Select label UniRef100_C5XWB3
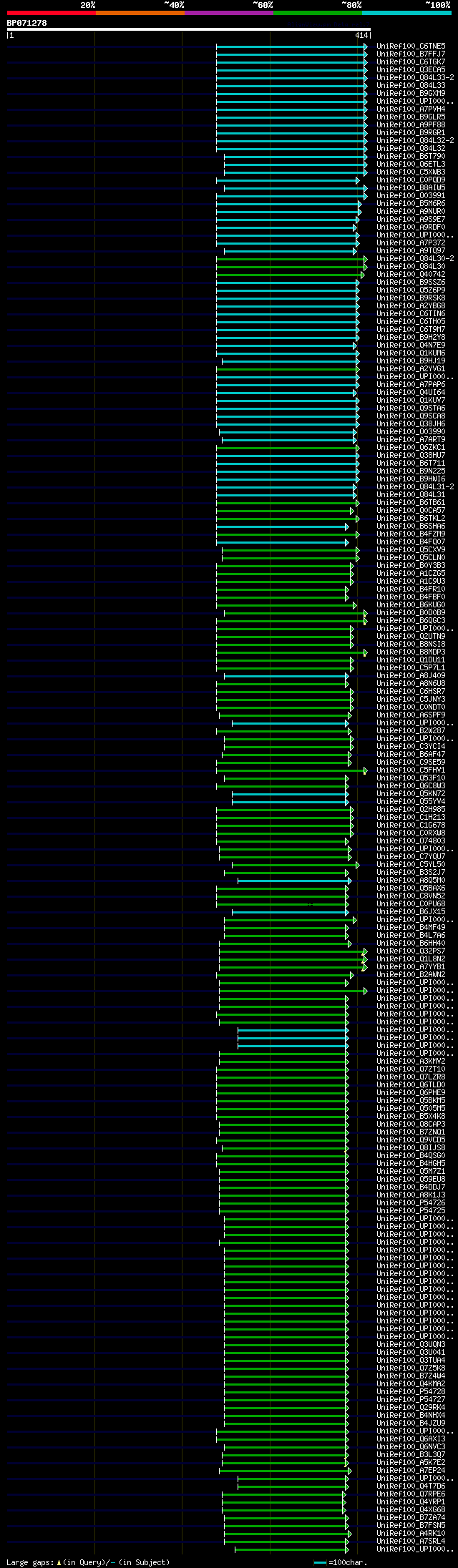 coord(411,172)
